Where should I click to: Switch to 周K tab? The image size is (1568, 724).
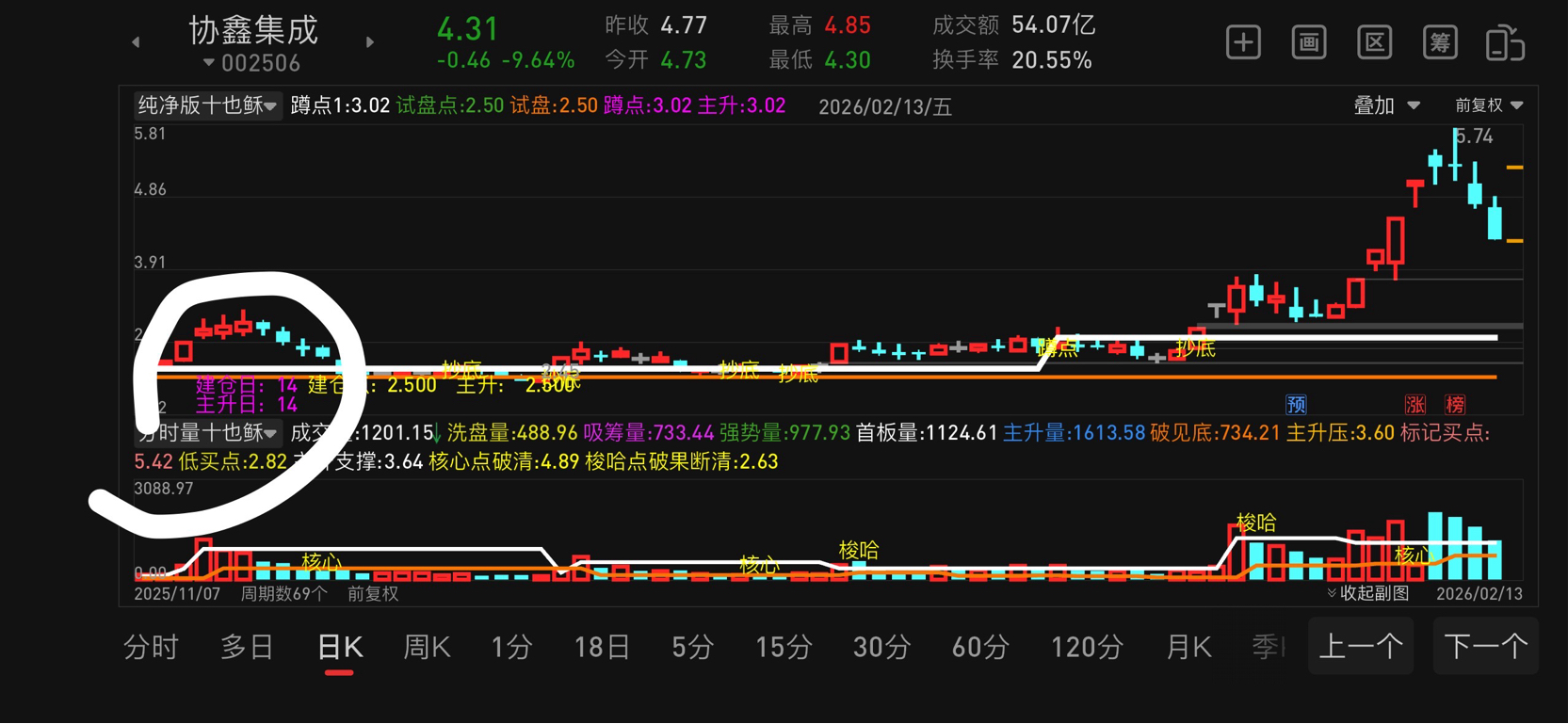[427, 648]
